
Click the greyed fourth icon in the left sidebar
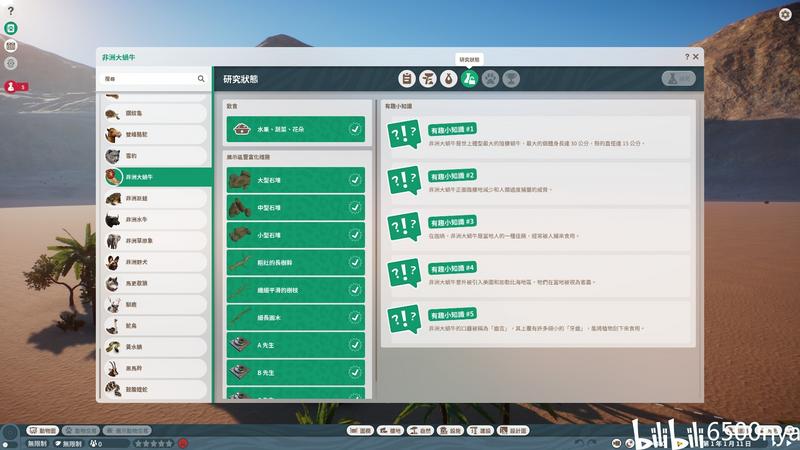coord(11,64)
